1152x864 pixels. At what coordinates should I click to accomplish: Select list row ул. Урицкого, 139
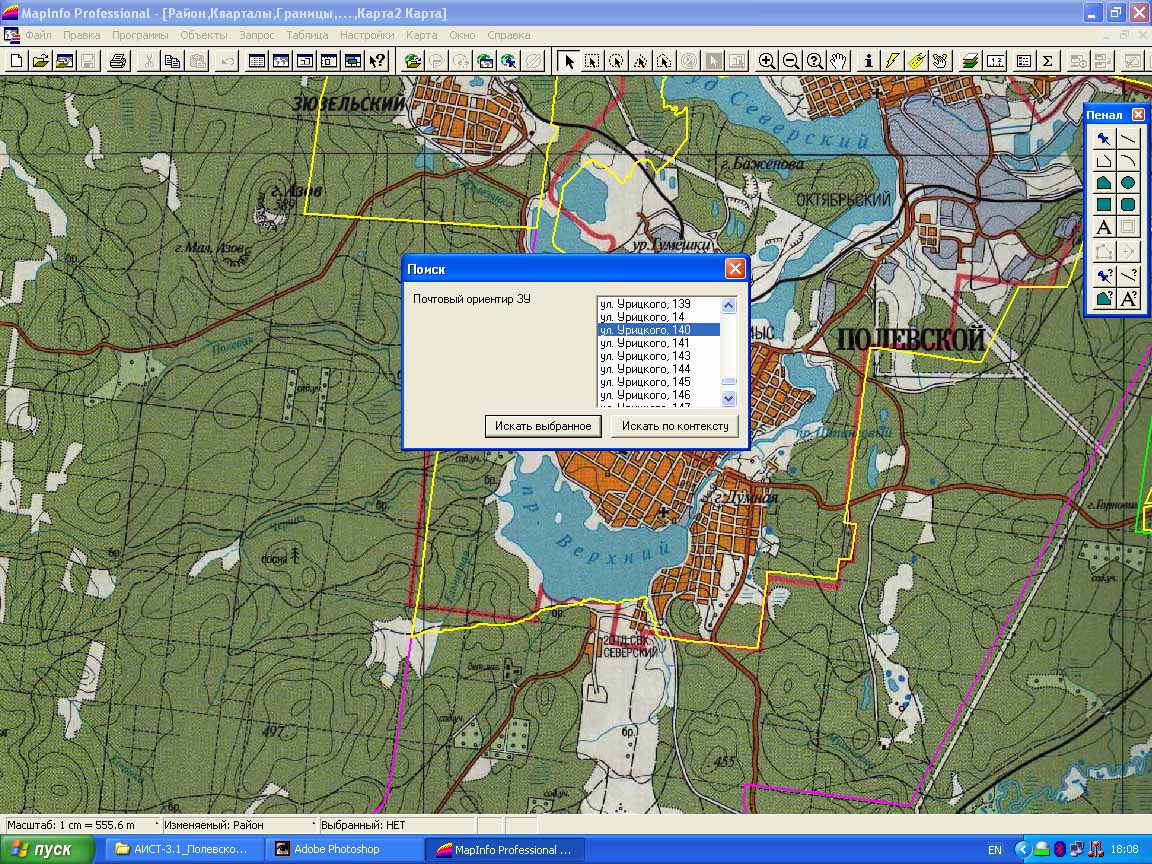pyautogui.click(x=659, y=304)
